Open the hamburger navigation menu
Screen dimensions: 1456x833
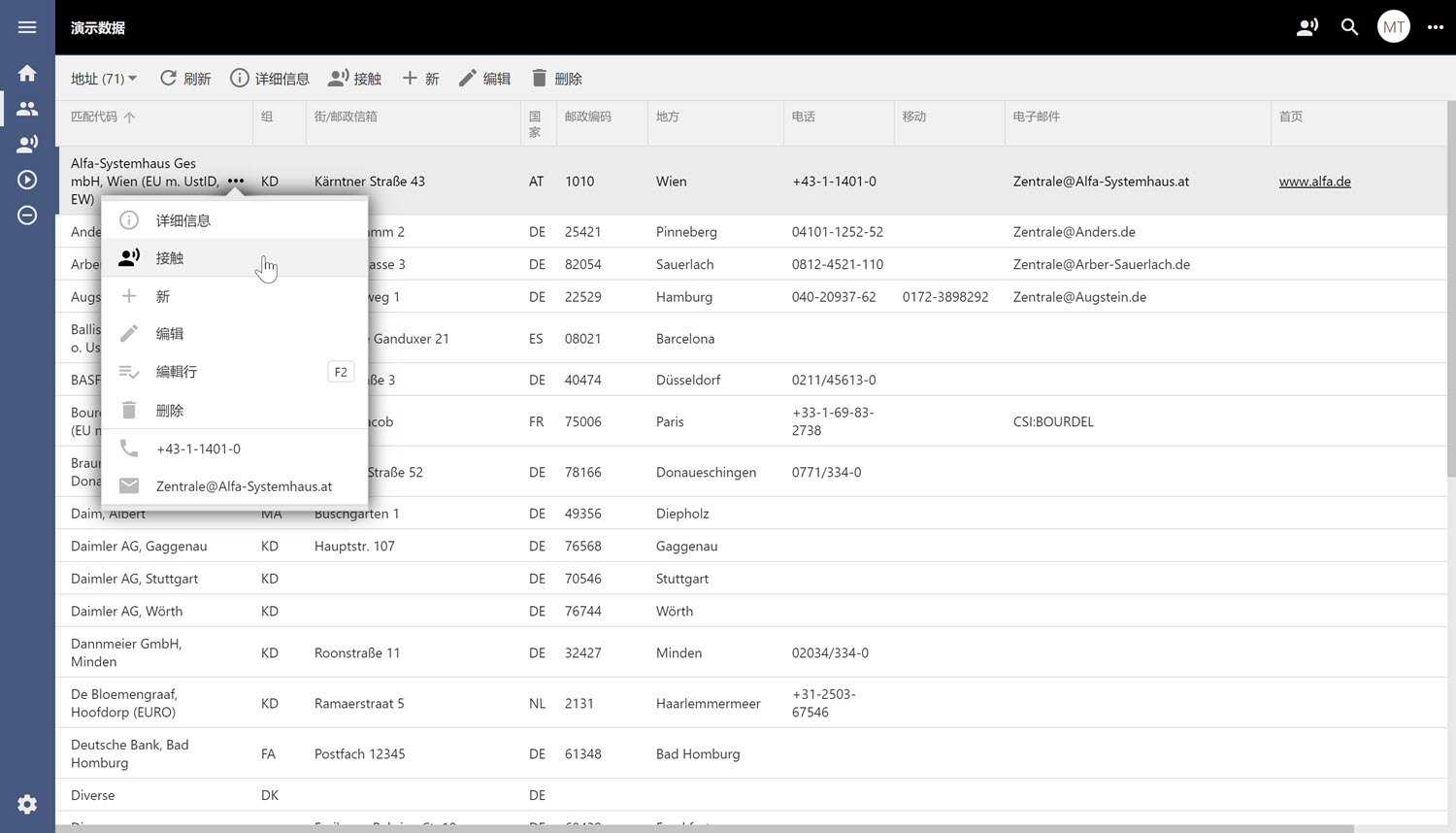[27, 27]
